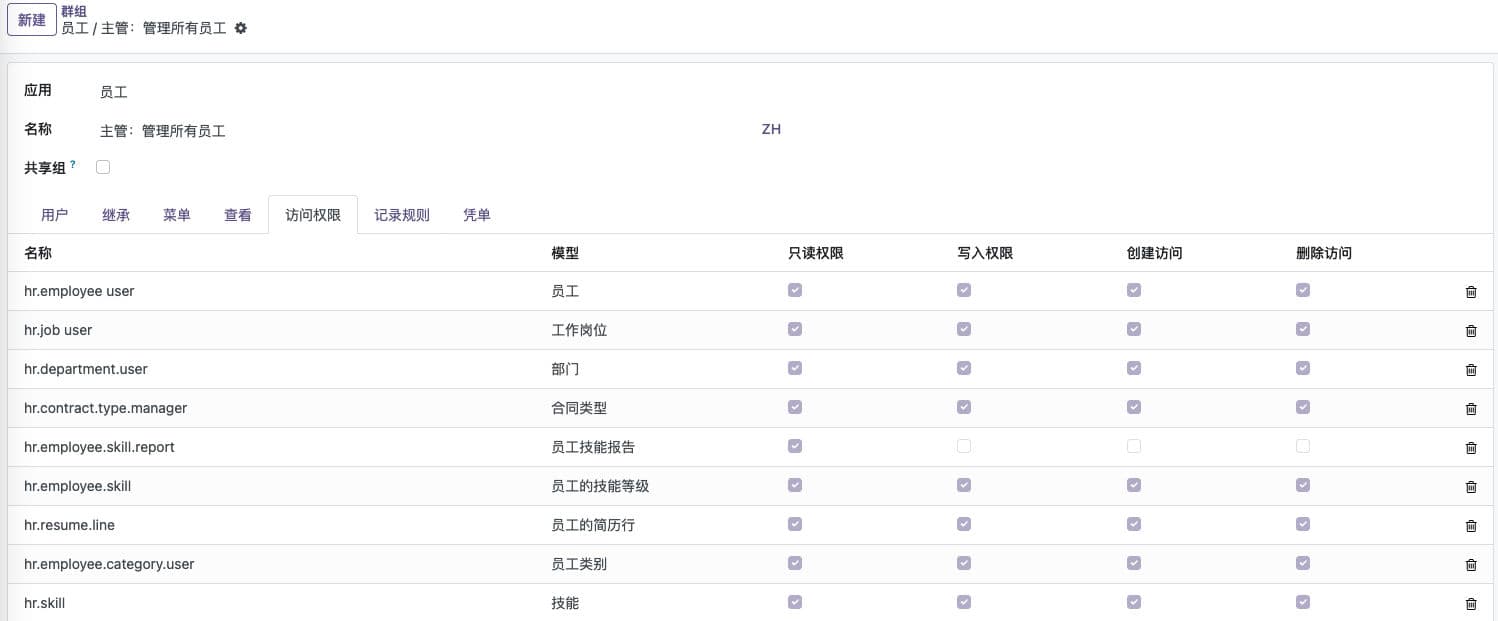
Task: Click the 新建 button
Action: point(32,20)
